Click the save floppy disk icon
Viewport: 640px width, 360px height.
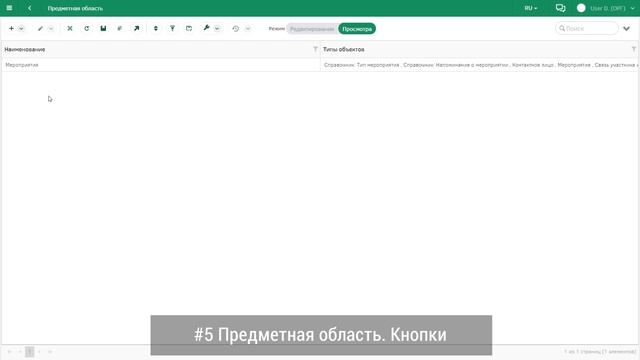pyautogui.click(x=103, y=29)
